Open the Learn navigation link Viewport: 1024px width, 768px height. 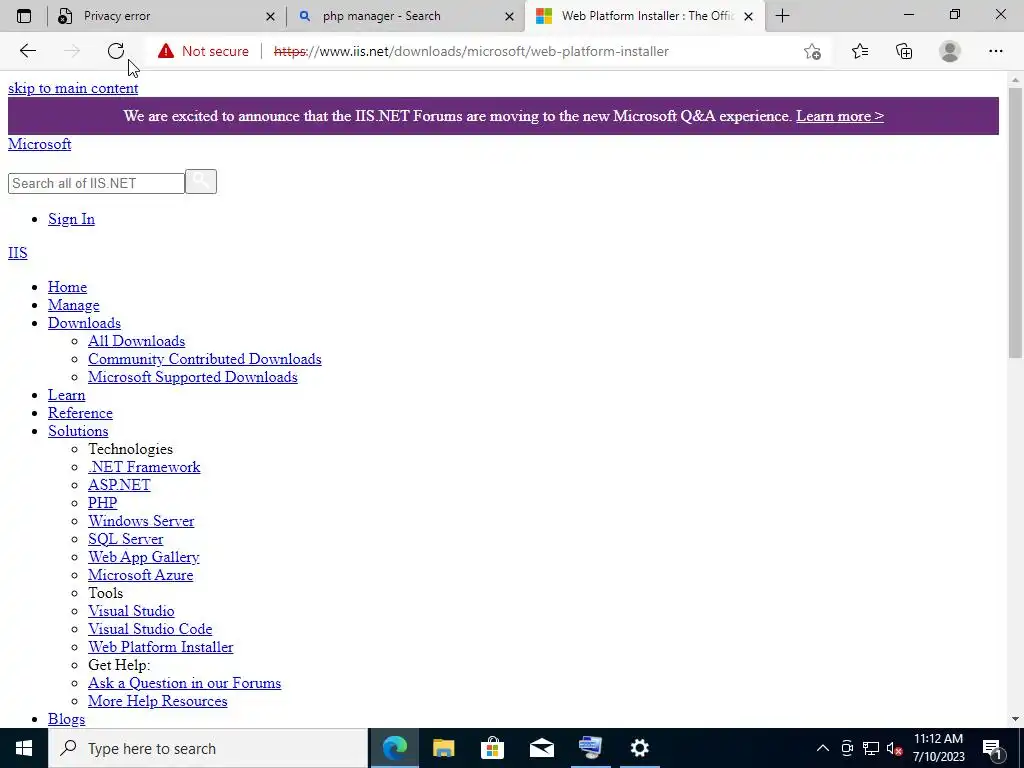67,395
